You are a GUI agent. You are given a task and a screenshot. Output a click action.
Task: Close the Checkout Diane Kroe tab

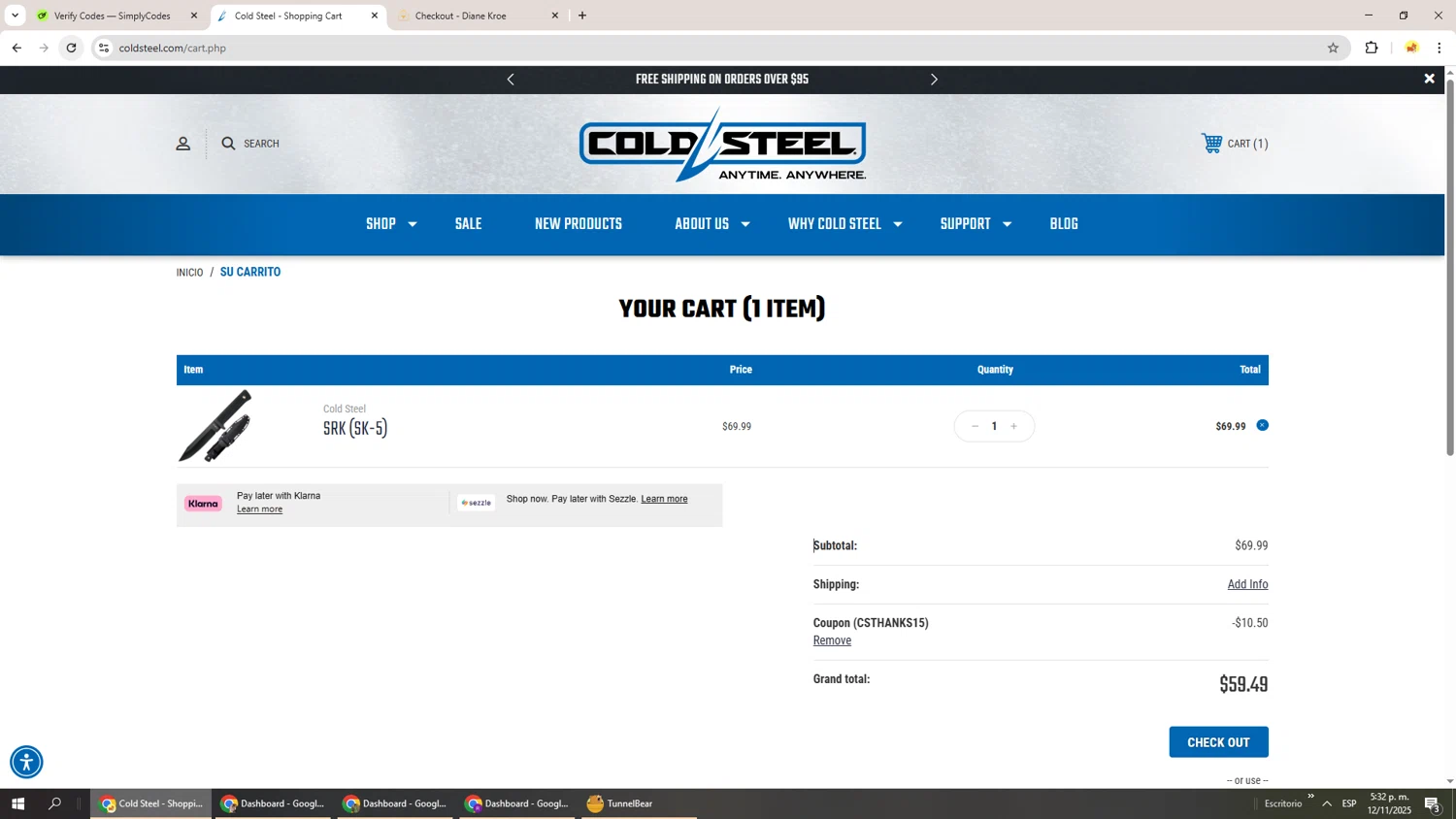(x=555, y=16)
